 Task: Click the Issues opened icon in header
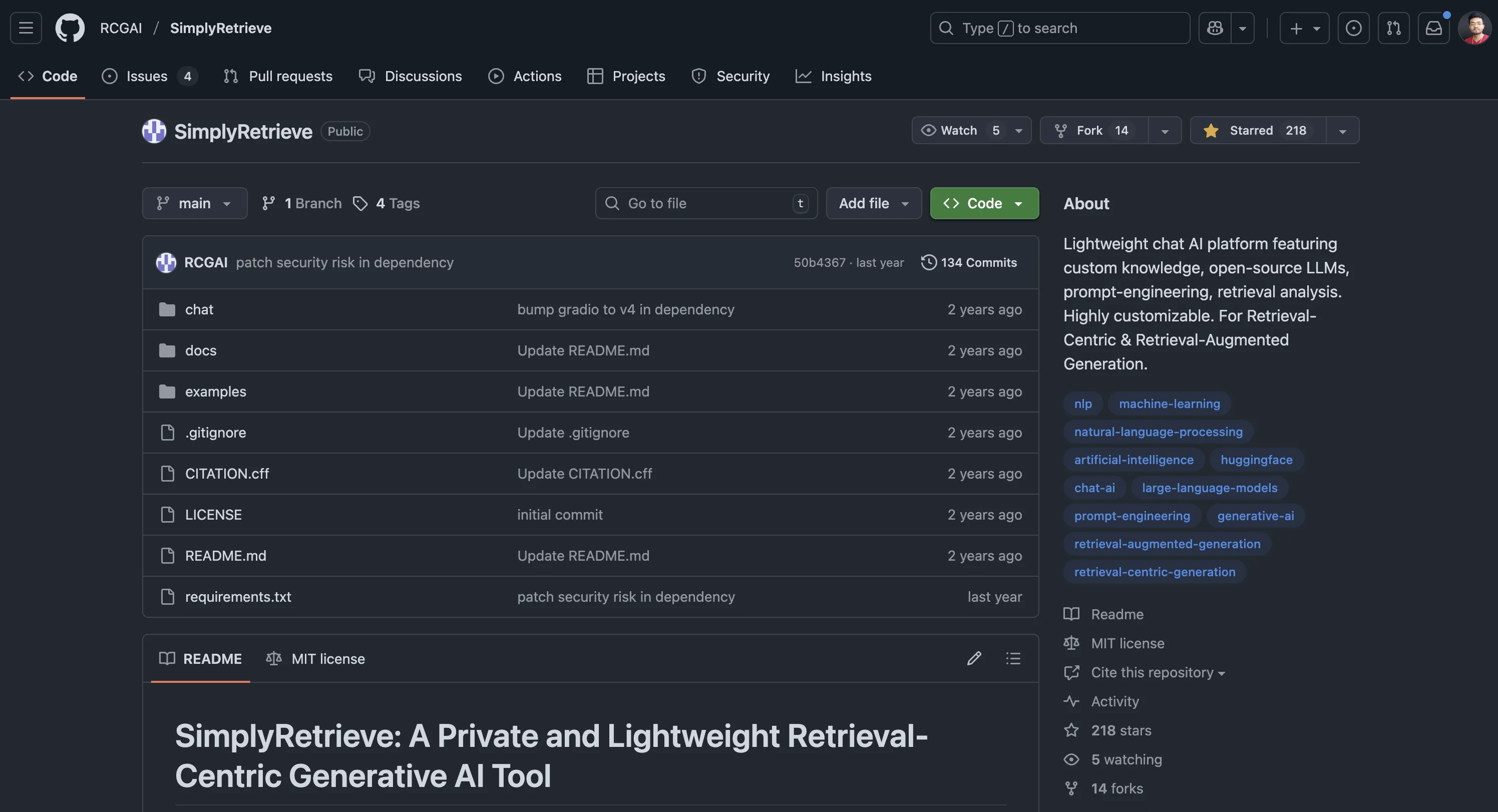click(x=1354, y=28)
